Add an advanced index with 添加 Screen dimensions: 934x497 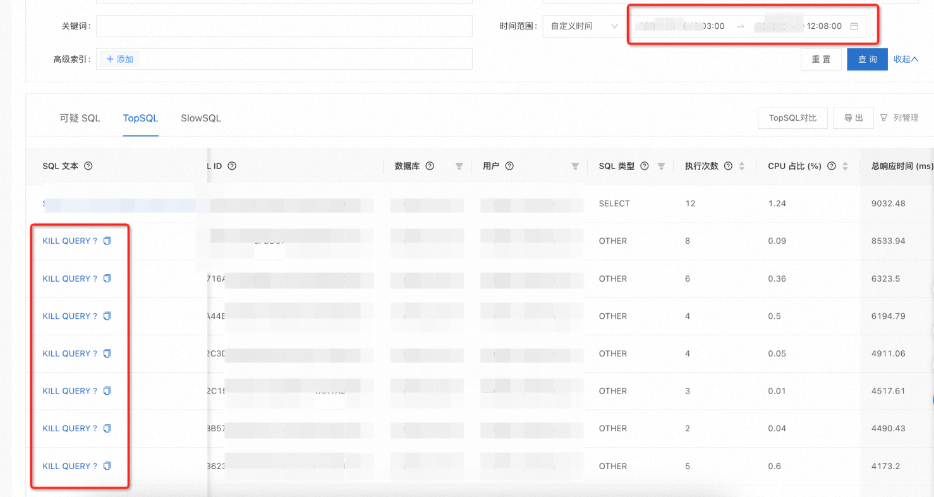tap(120, 59)
